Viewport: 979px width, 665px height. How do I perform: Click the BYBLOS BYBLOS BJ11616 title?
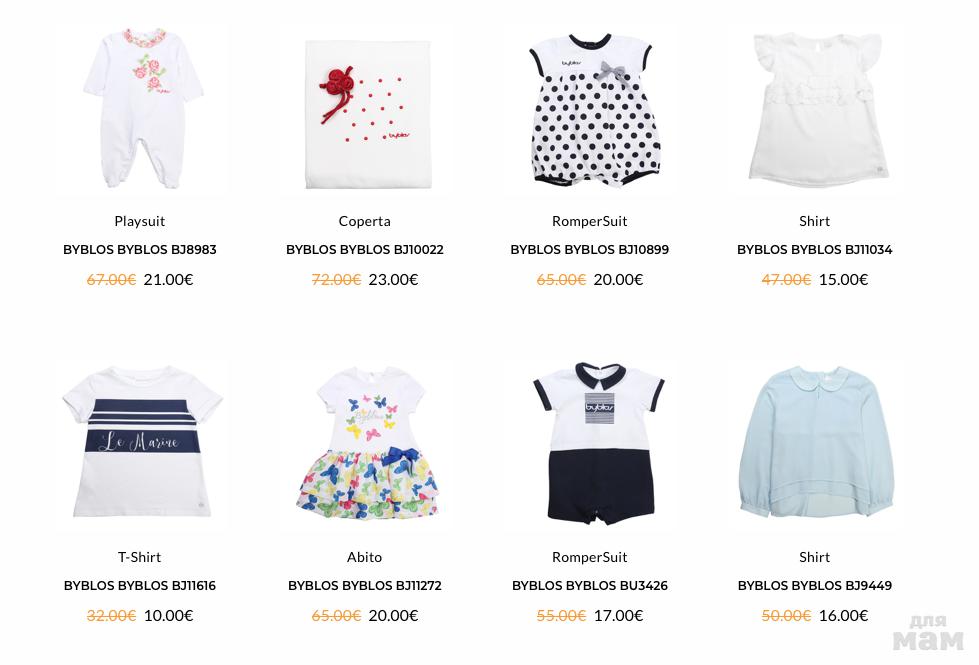click(x=140, y=586)
